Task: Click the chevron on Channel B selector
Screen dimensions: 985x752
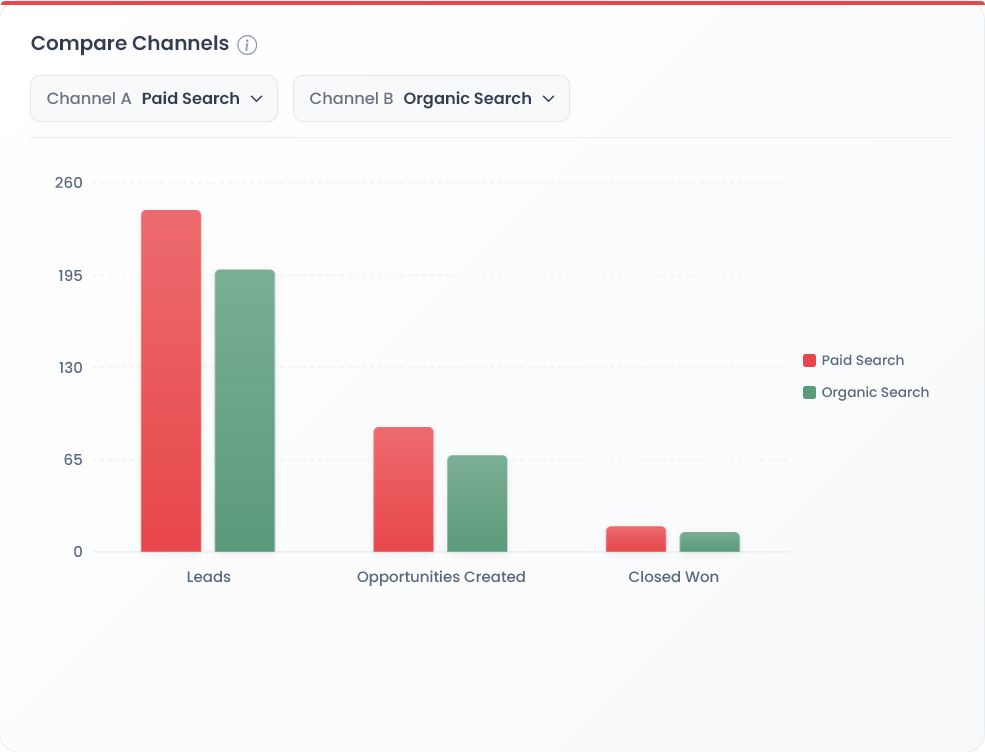Action: pos(548,98)
